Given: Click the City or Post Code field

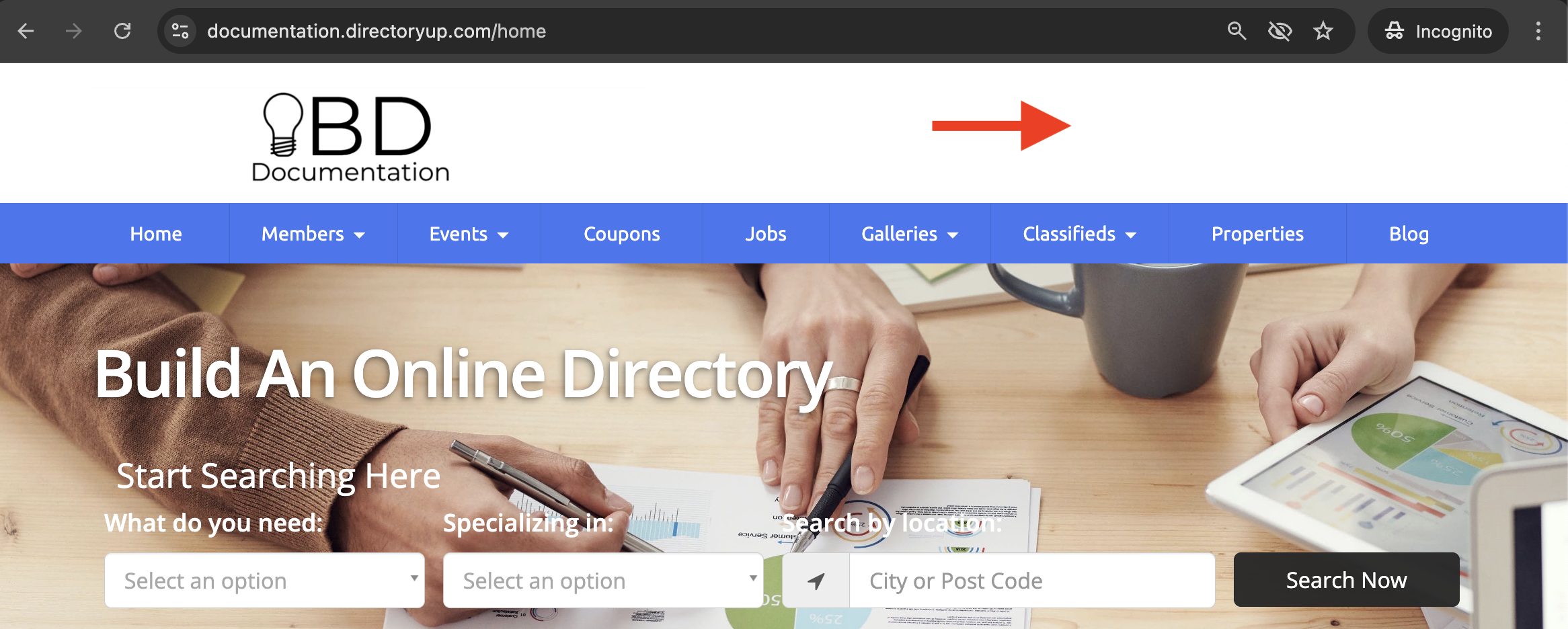Looking at the screenshot, I should tap(1032, 581).
